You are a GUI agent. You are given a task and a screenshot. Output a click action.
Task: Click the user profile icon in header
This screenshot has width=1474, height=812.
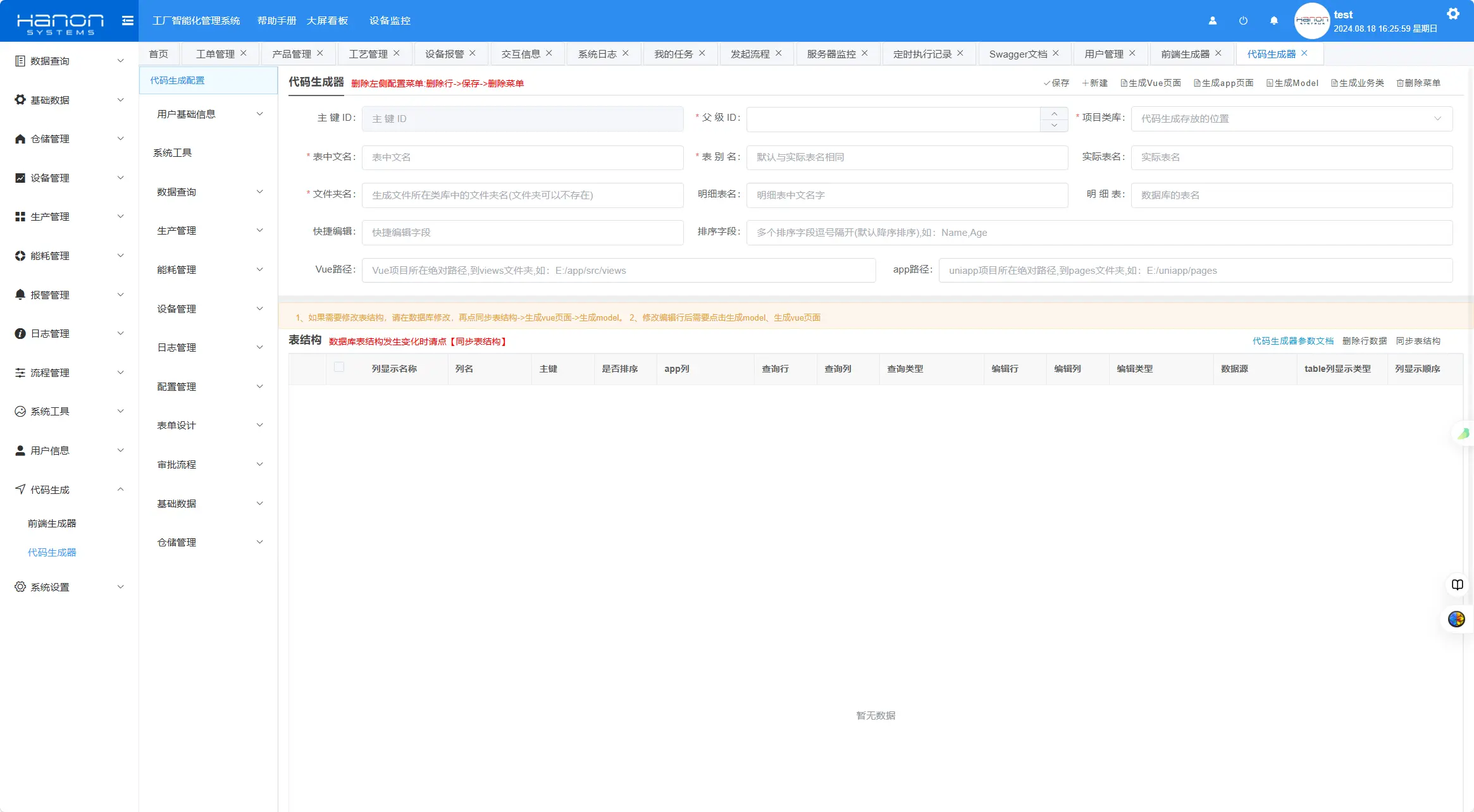click(x=1212, y=21)
